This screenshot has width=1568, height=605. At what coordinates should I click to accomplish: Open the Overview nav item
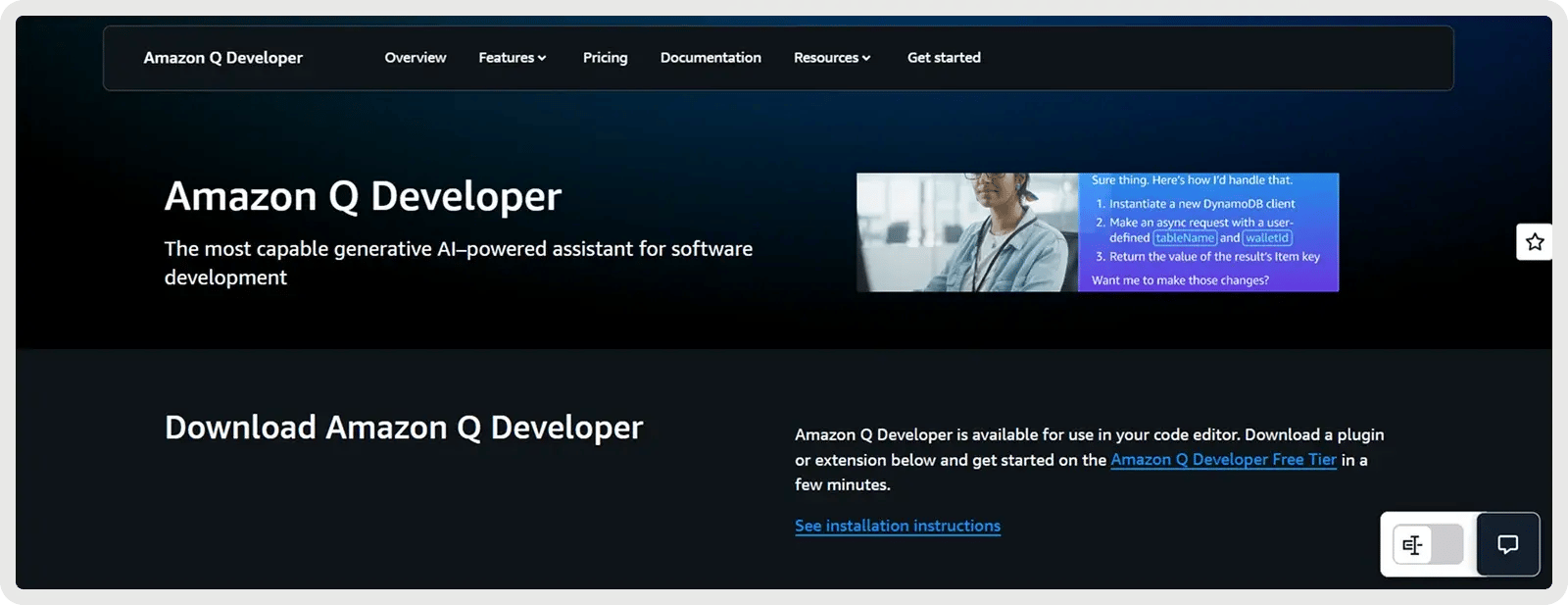tap(415, 58)
